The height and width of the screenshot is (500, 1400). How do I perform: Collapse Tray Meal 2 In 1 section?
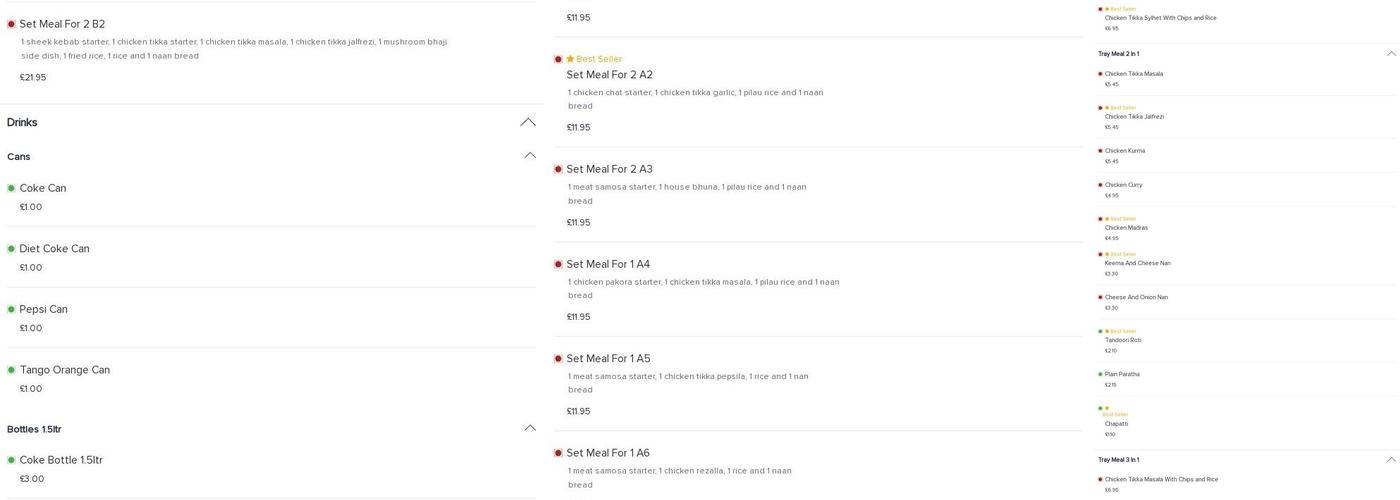click(1390, 54)
